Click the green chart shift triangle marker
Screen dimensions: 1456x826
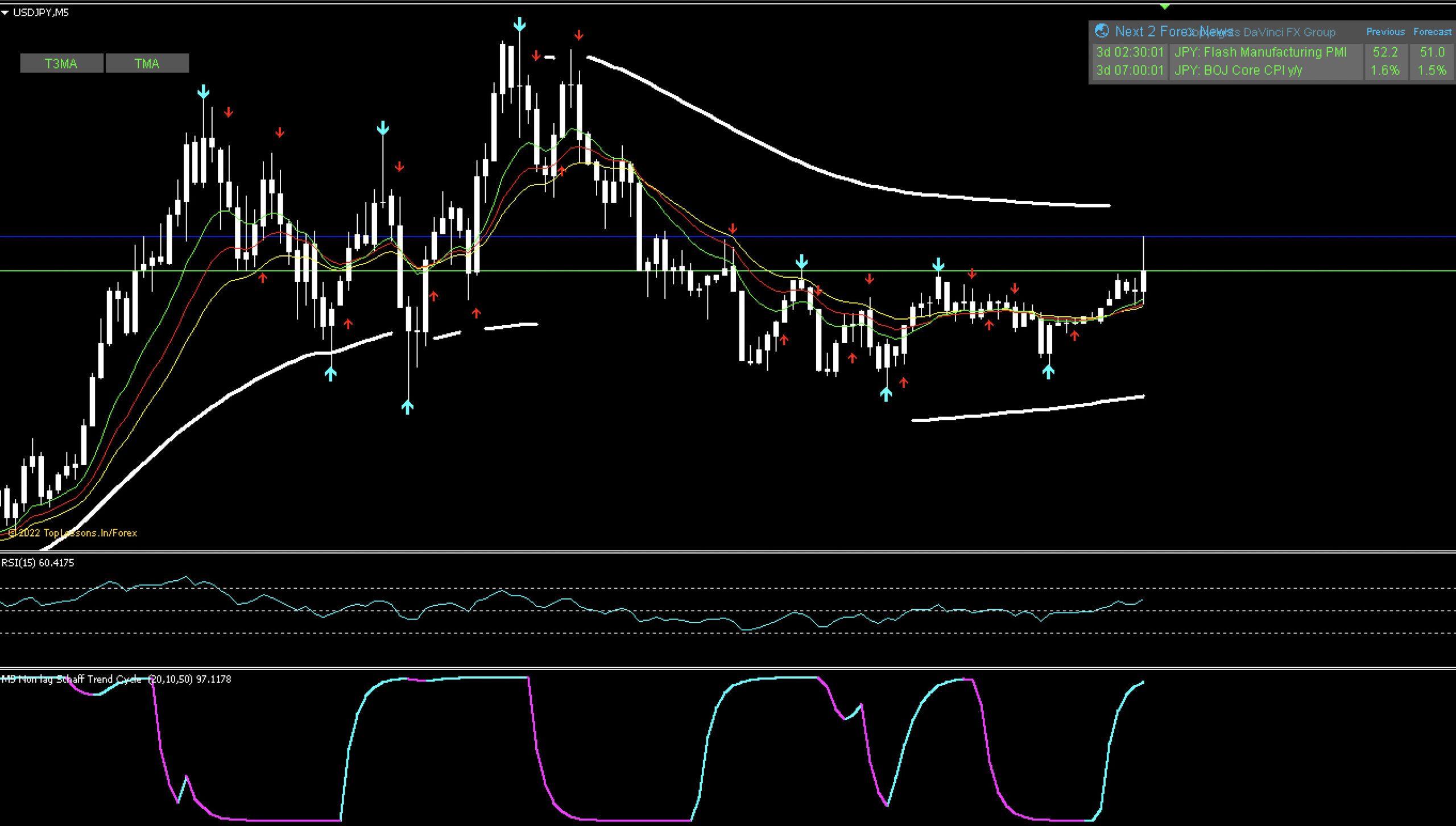(x=1164, y=7)
